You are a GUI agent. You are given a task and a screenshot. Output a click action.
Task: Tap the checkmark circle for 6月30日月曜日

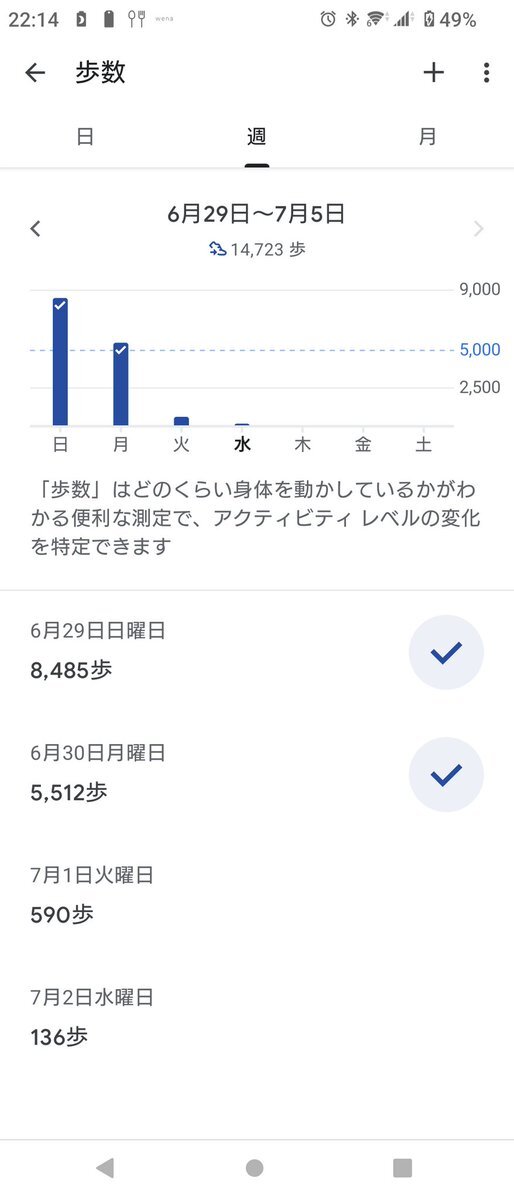pyautogui.click(x=446, y=775)
